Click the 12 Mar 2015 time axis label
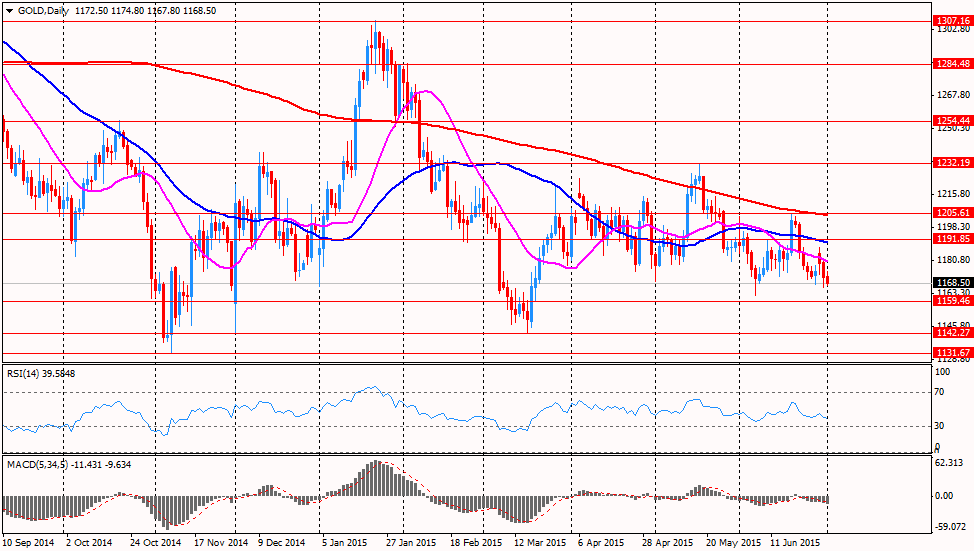The height and width of the screenshot is (551, 974). click(534, 543)
